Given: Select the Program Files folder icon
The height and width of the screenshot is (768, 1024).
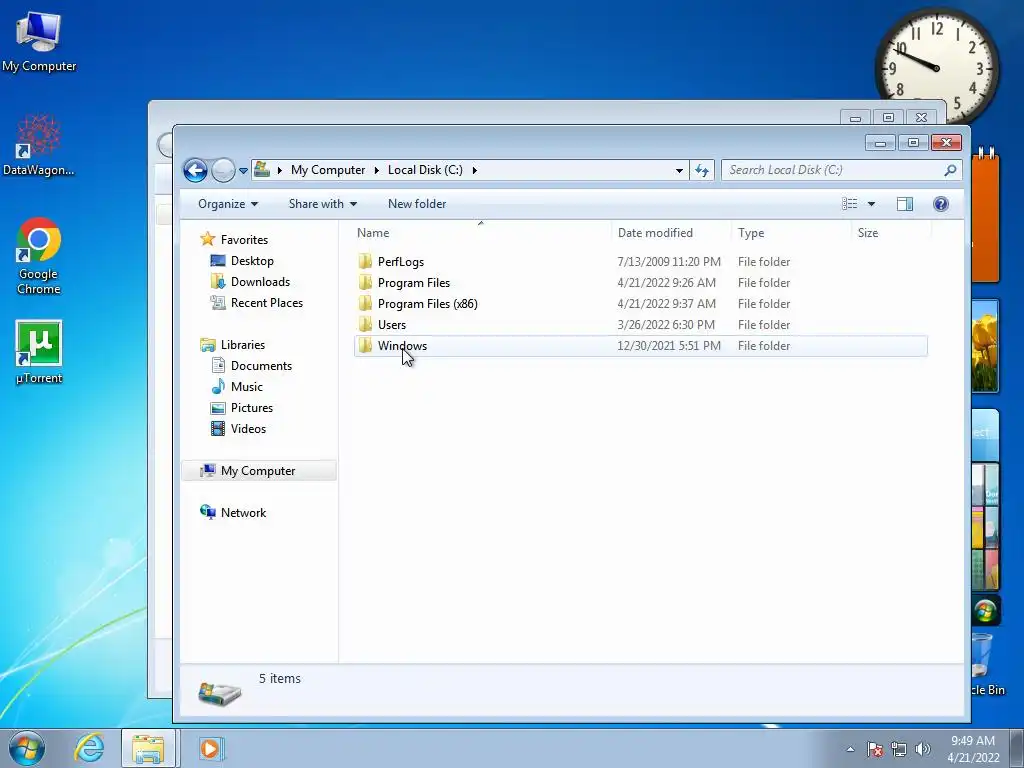Looking at the screenshot, I should coord(365,283).
